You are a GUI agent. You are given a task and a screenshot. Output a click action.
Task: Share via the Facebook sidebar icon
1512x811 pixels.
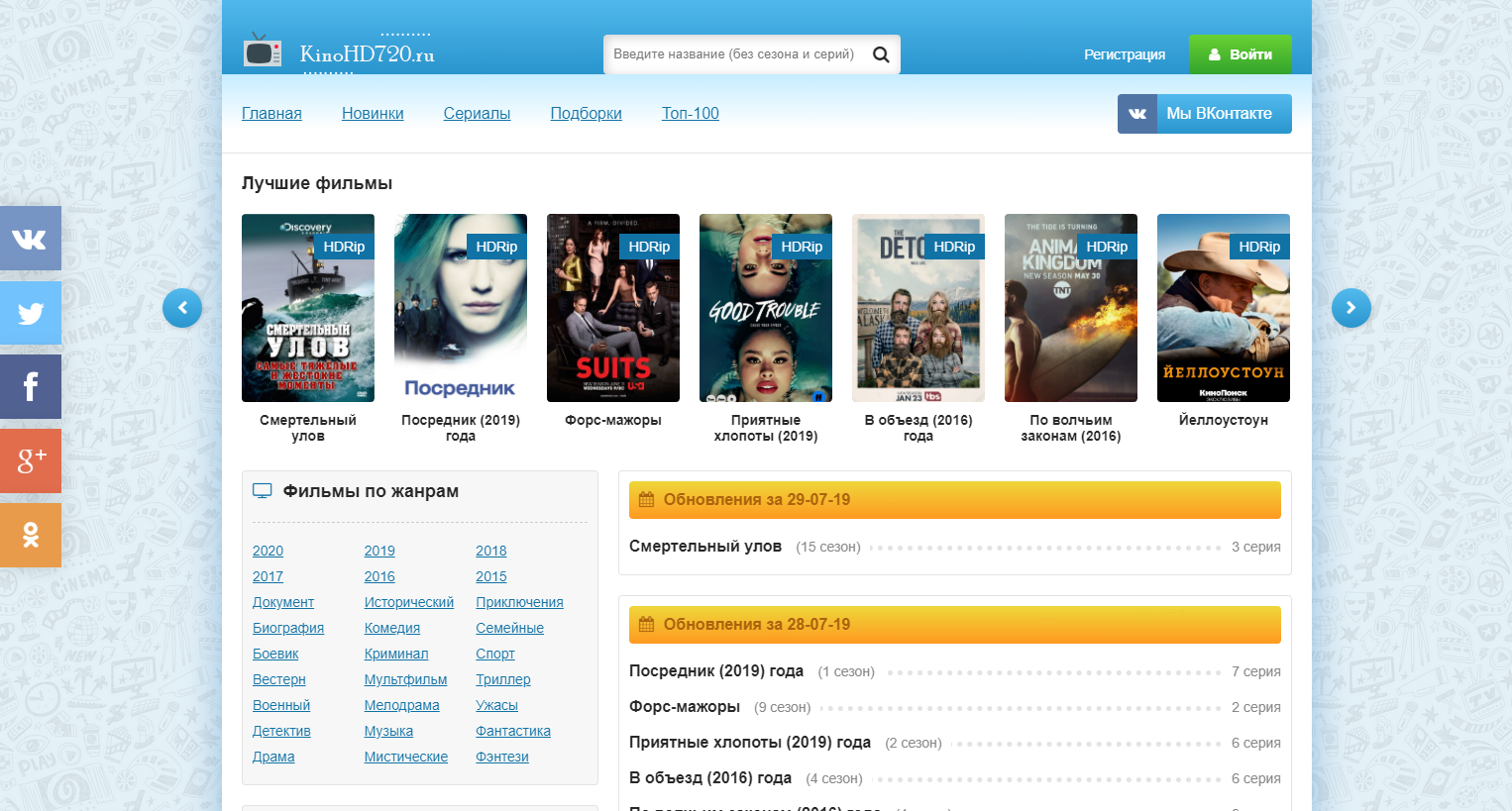tap(31, 386)
